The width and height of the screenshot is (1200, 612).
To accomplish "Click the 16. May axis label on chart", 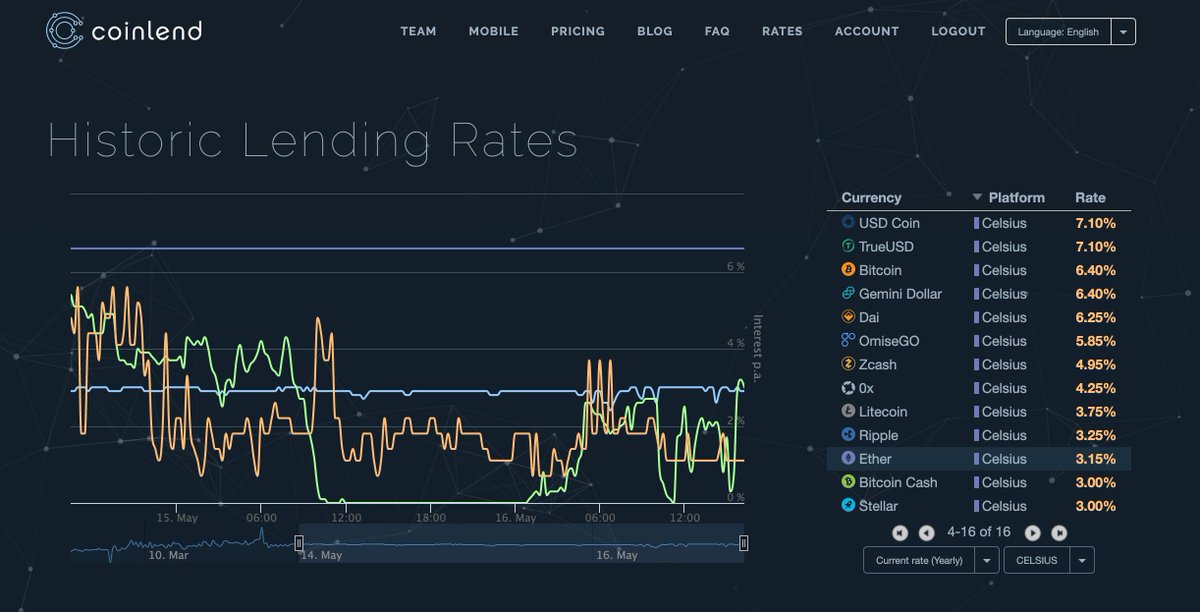I will click(516, 518).
